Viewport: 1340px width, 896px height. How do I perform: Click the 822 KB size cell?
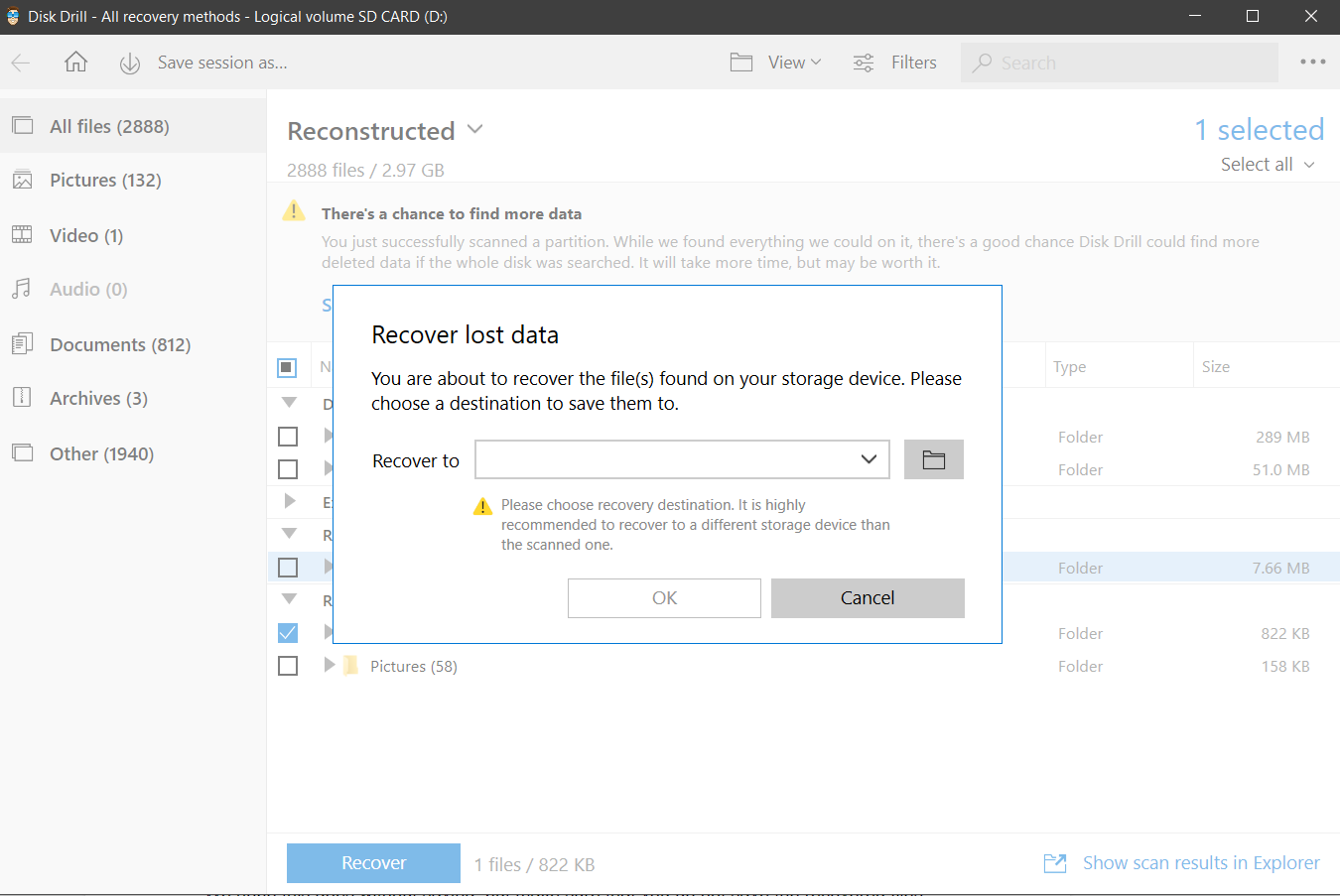[x=1285, y=633]
